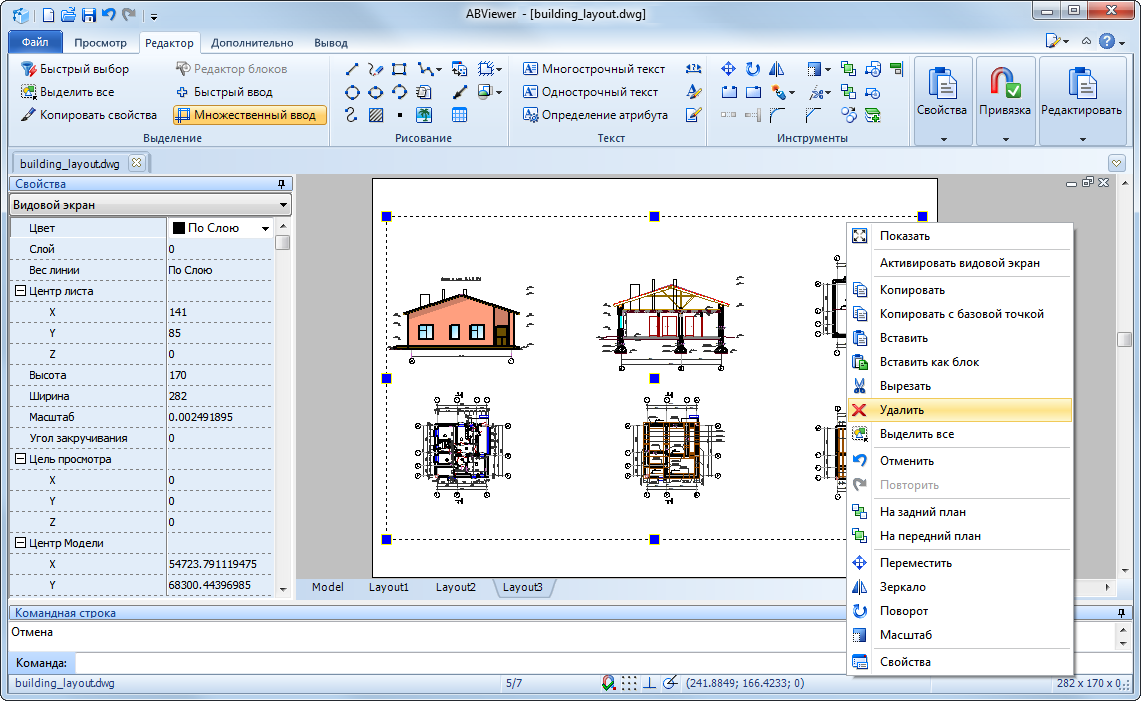
Task: Select the line drawing tool
Action: [x=352, y=70]
